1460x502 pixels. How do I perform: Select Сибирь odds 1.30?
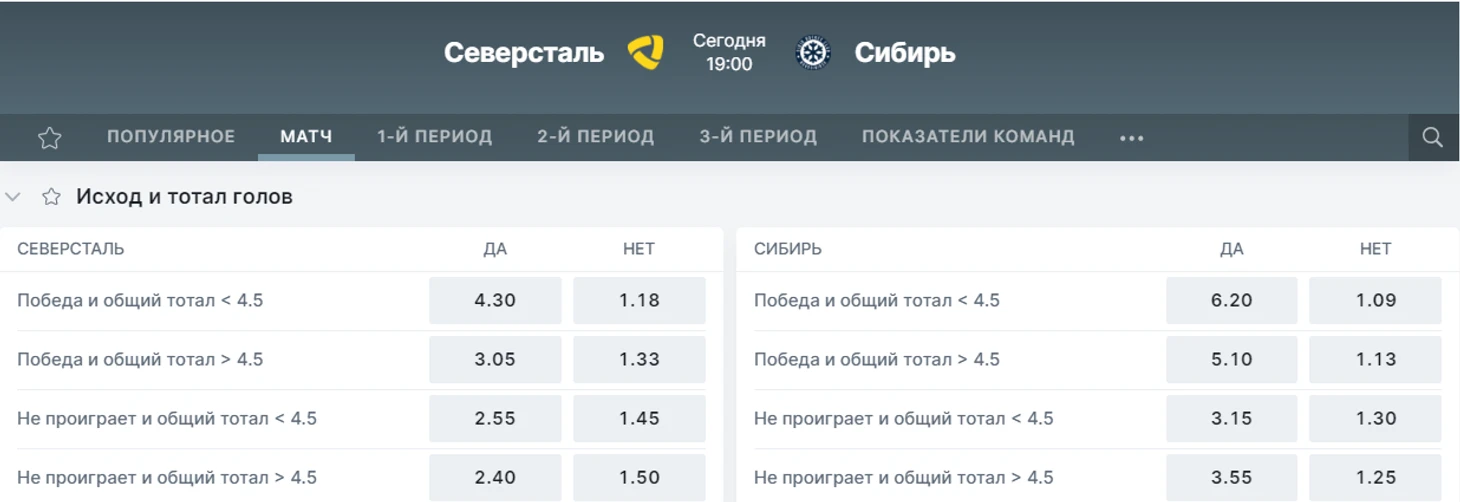(1375, 418)
